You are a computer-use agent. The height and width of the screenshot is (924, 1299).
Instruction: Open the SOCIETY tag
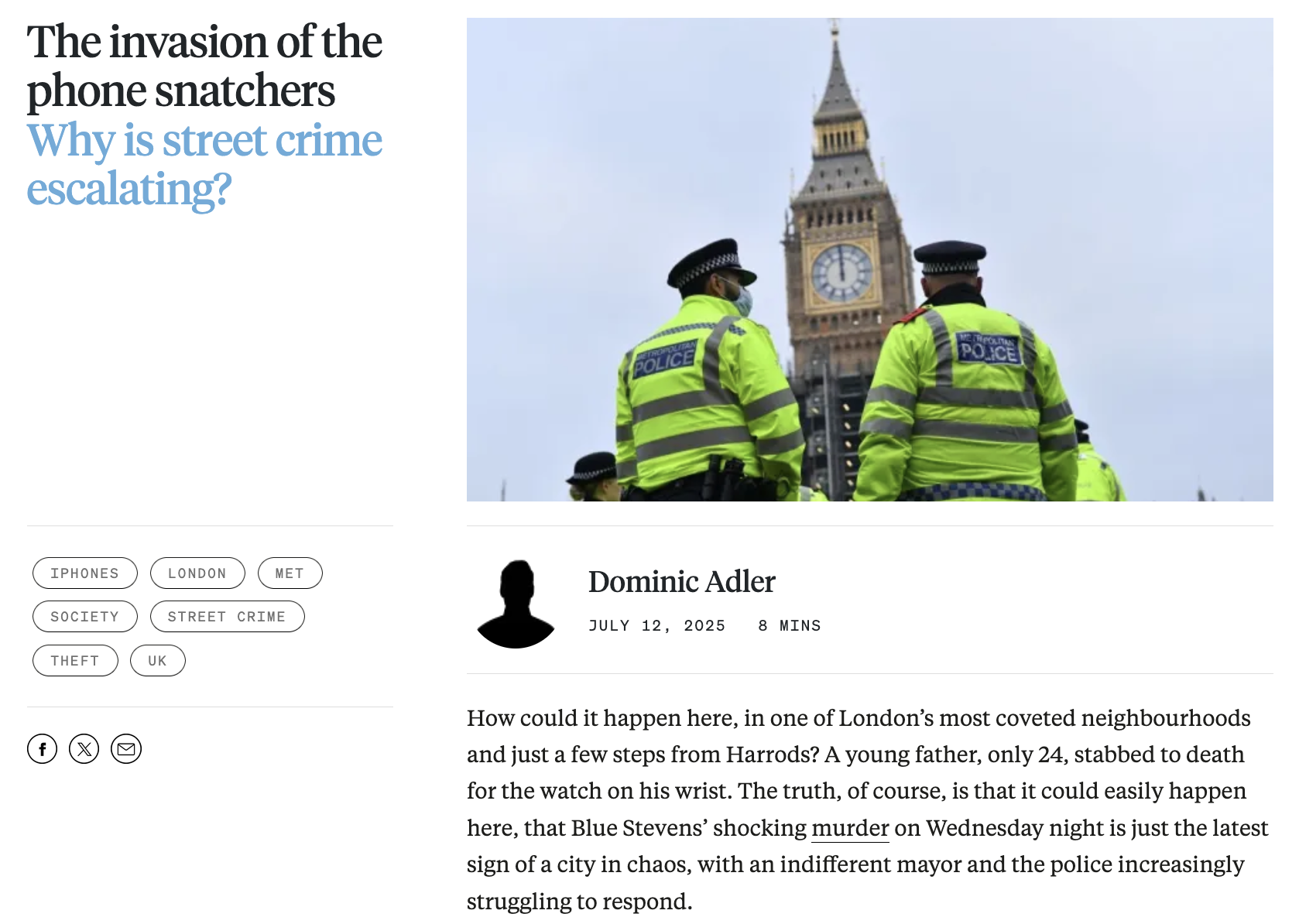85,616
